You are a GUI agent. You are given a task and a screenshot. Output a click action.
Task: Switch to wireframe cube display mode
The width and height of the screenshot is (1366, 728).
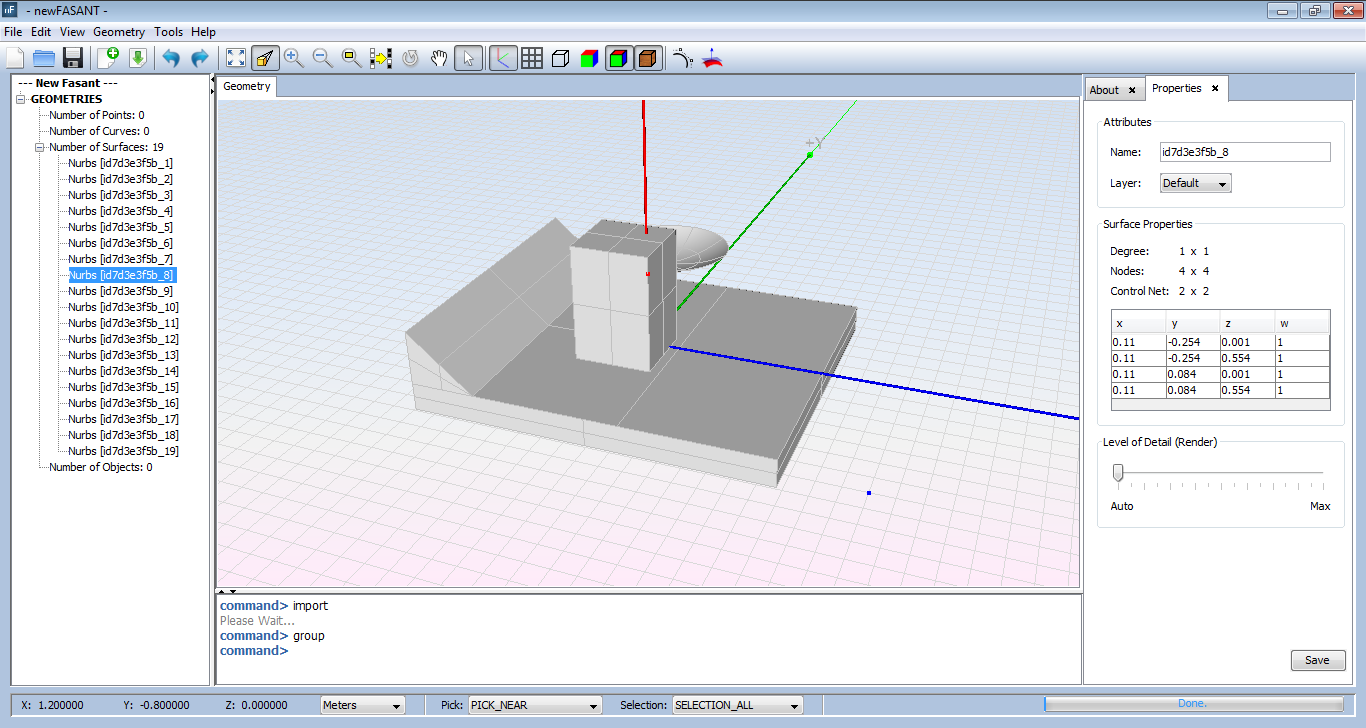tap(559, 57)
